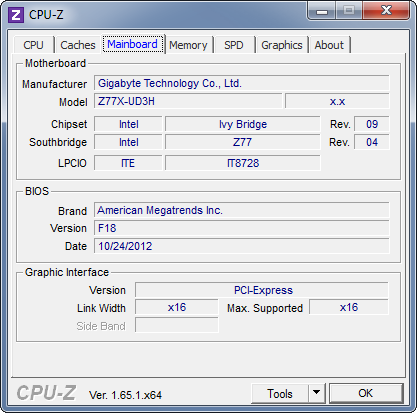The width and height of the screenshot is (417, 413).
Task: Switch to the Graphics tab
Action: click(282, 45)
